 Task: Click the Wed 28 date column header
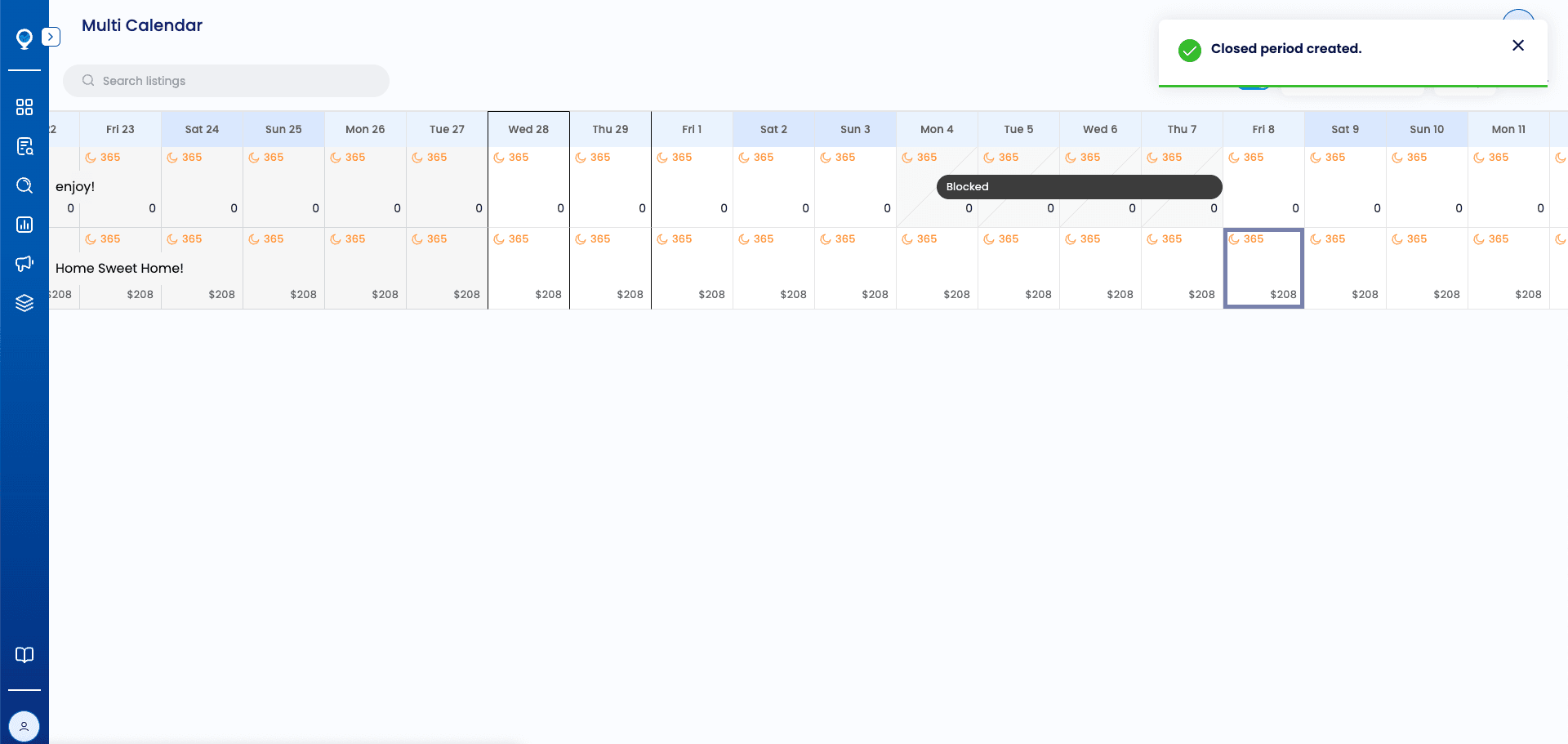click(x=528, y=129)
